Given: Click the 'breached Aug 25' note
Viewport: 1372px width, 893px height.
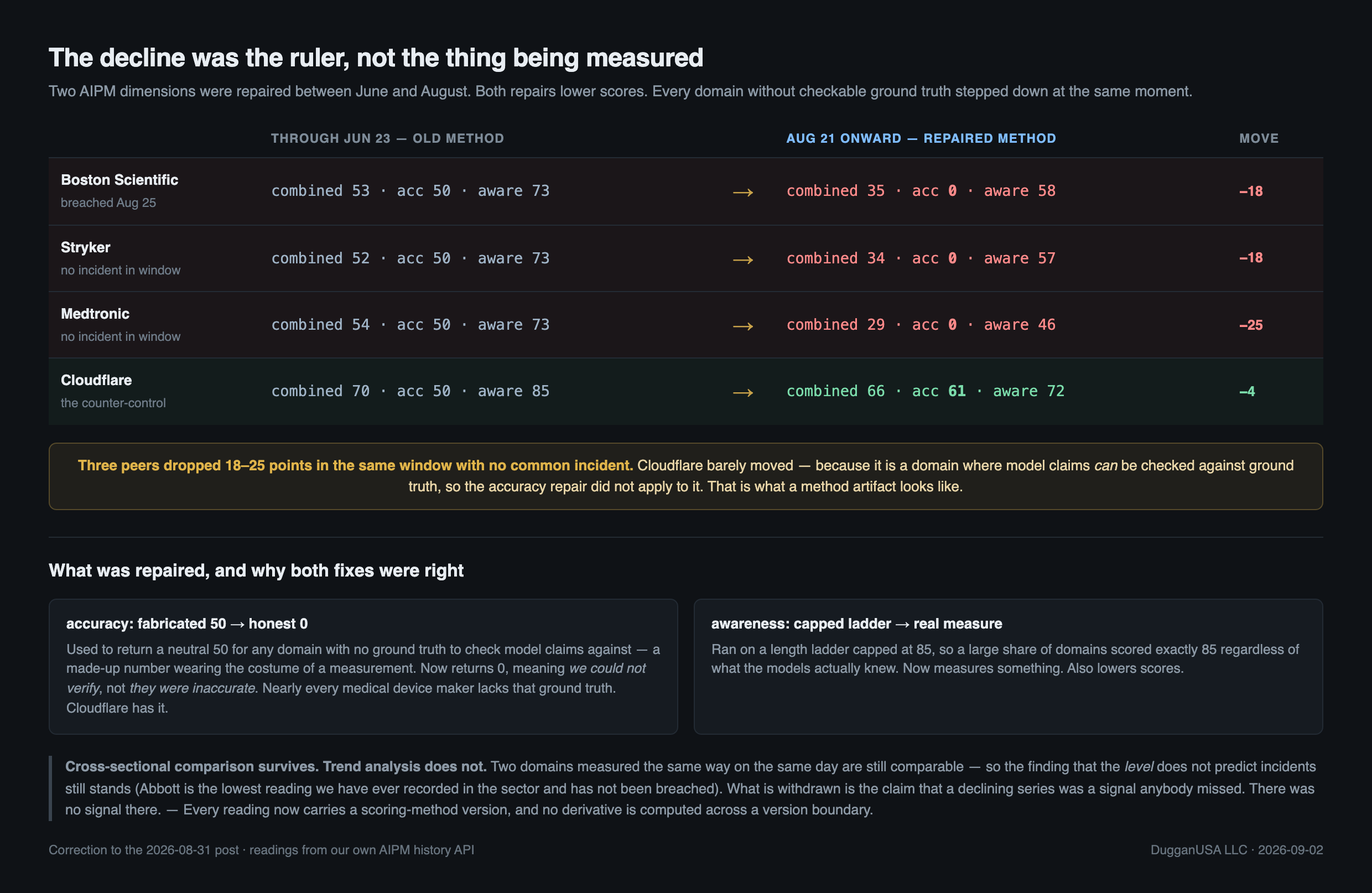Looking at the screenshot, I should (x=108, y=203).
